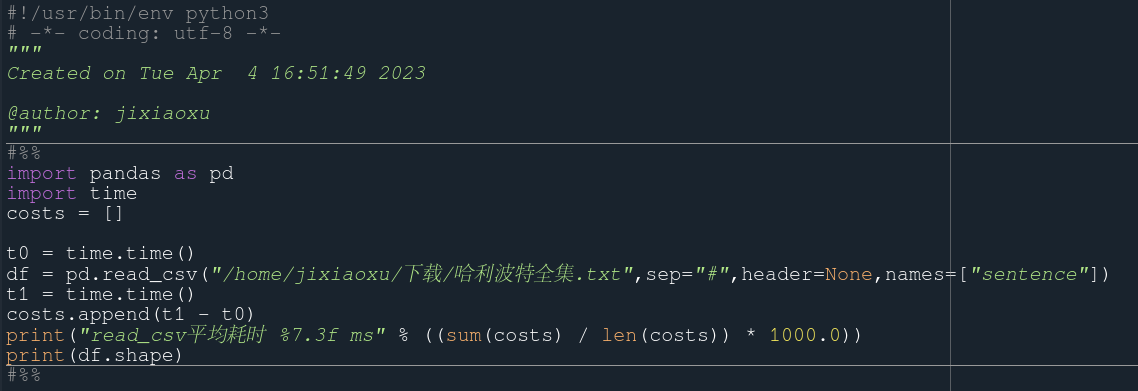Image resolution: width=1138 pixels, height=391 pixels.
Task: Click the "pd.read_csv" function call
Action: pyautogui.click(x=132, y=274)
